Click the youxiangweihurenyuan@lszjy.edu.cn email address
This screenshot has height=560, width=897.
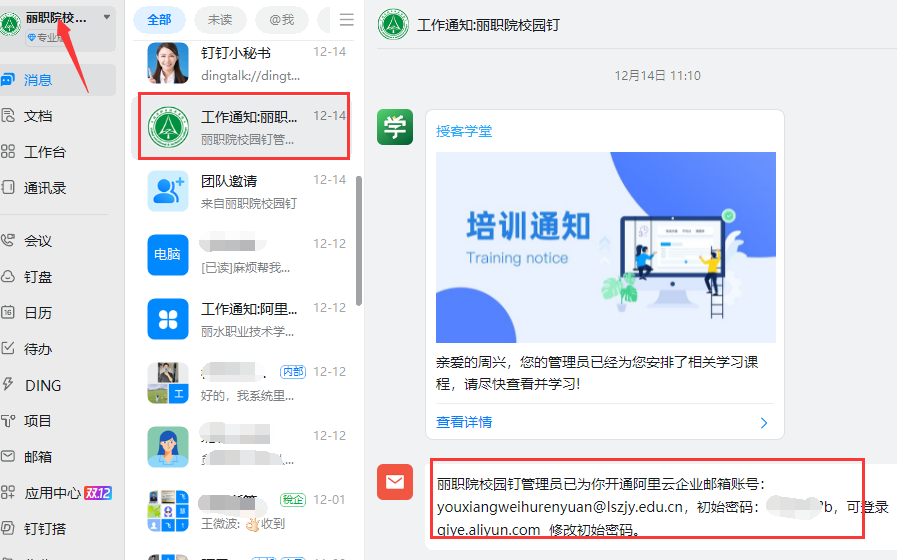click(560, 507)
